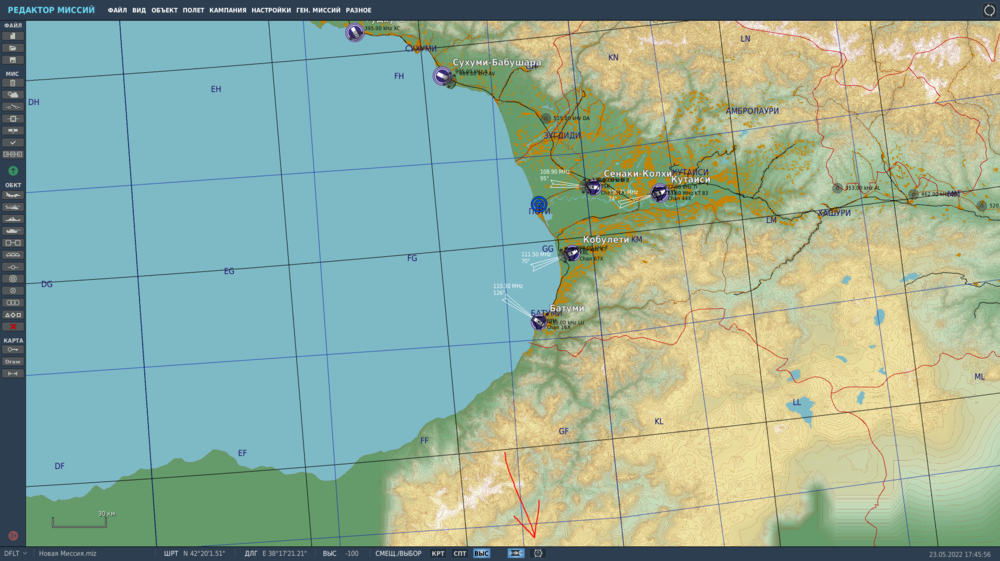The image size is (1000, 561).
Task: Select the Сухуми-Бабушара airbase icon
Action: pyautogui.click(x=442, y=76)
